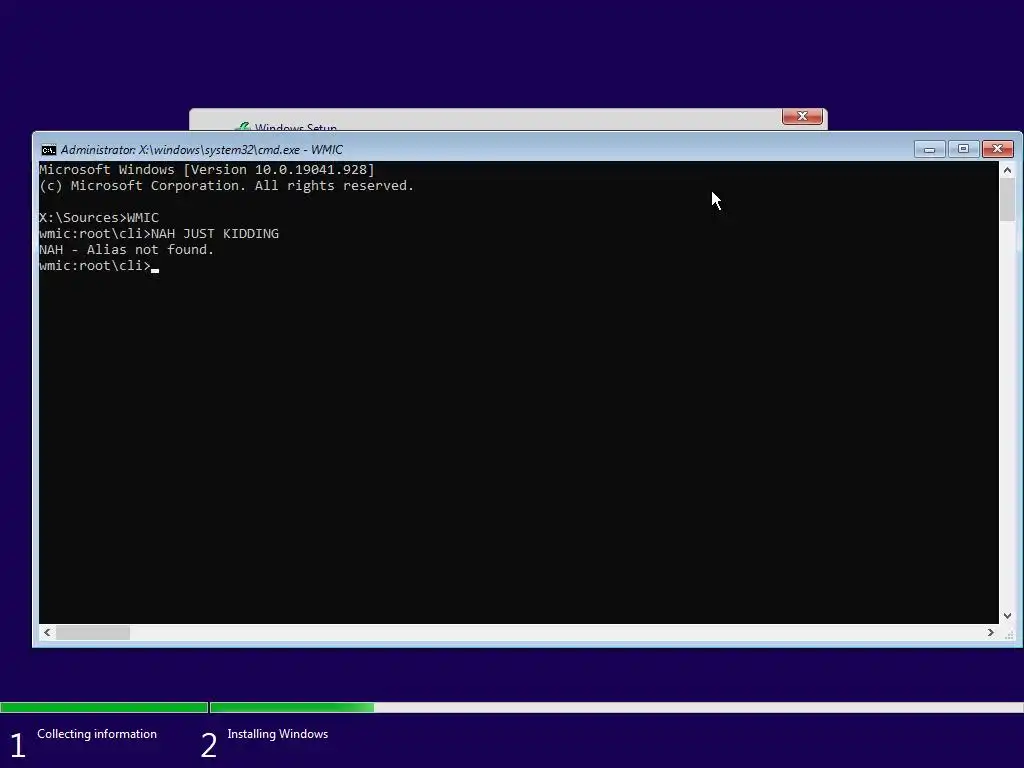This screenshot has height=768, width=1024.
Task: Click the vertical scrollbar up arrow
Action: (x=1007, y=170)
